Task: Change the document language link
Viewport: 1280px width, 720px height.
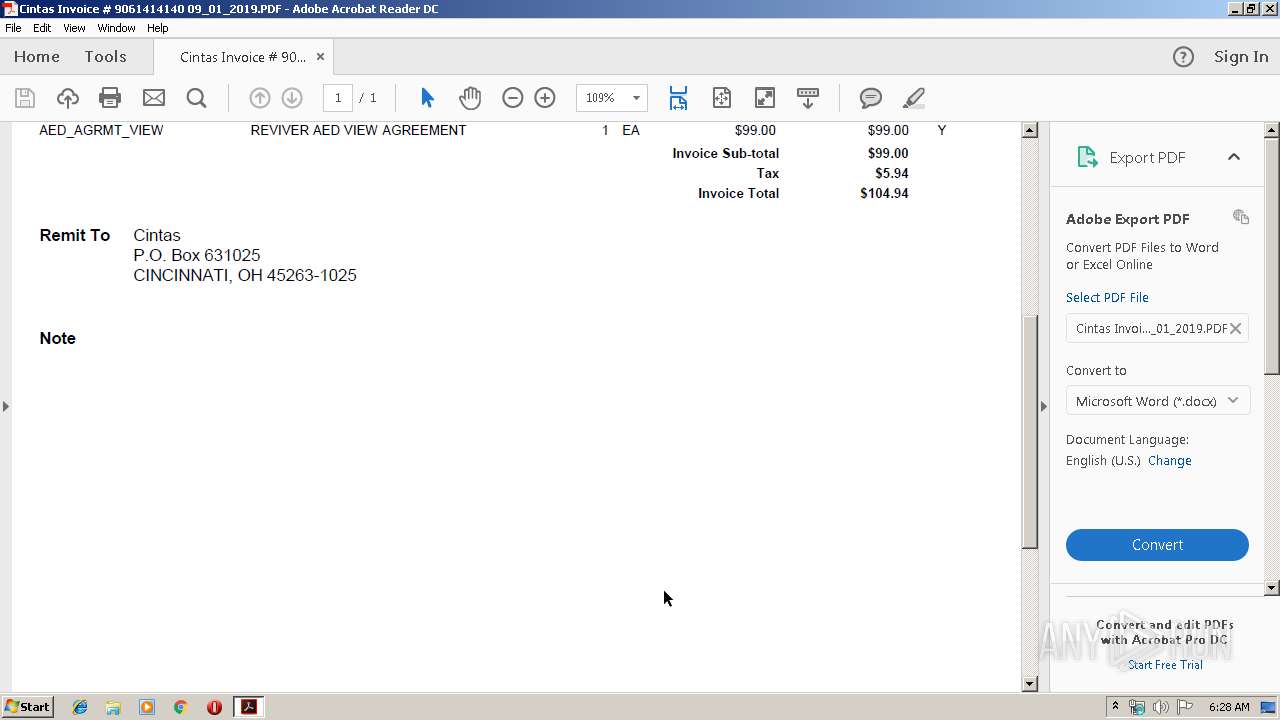Action: coord(1170,461)
